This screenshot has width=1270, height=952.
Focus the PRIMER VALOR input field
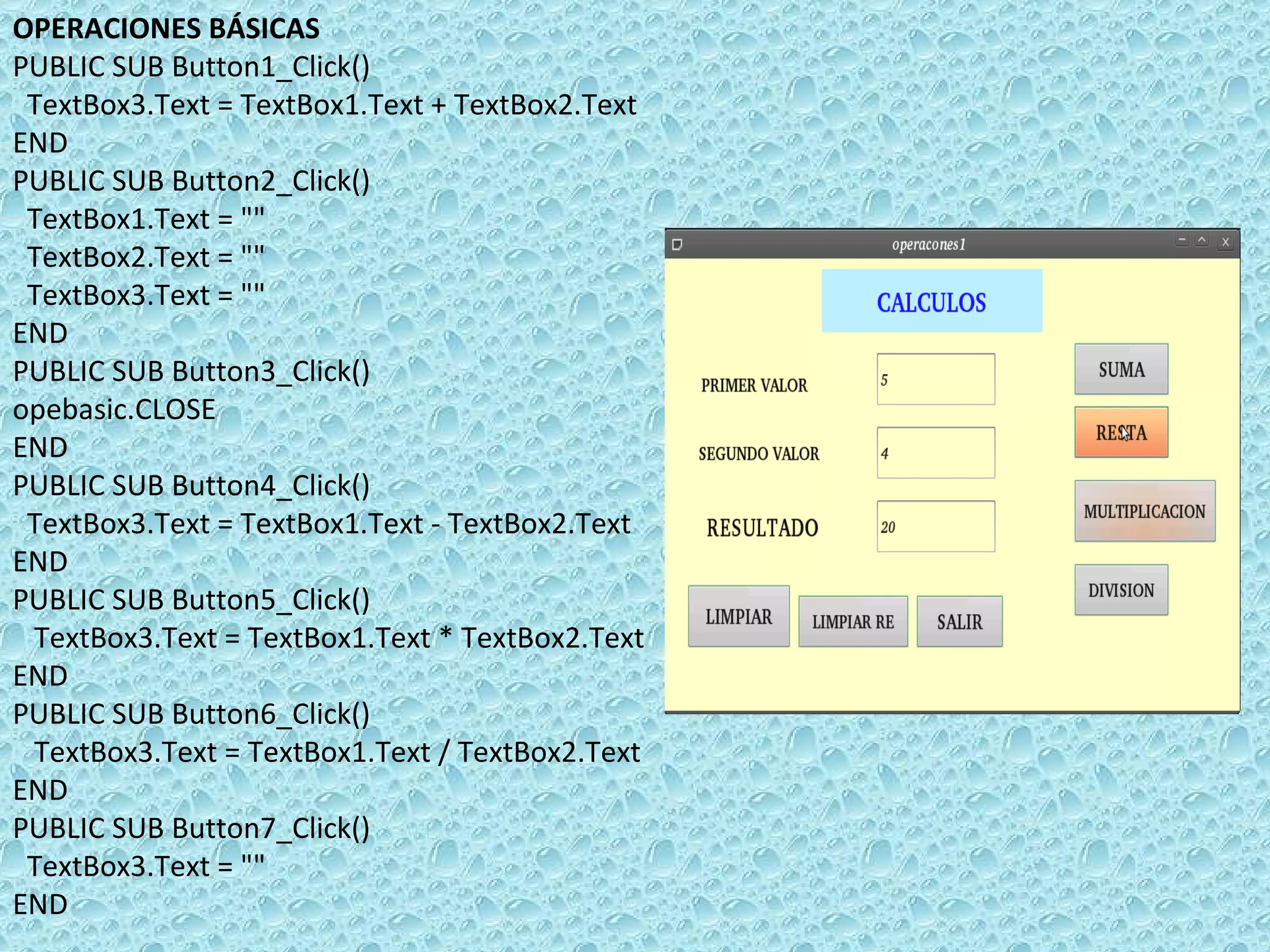click(936, 379)
